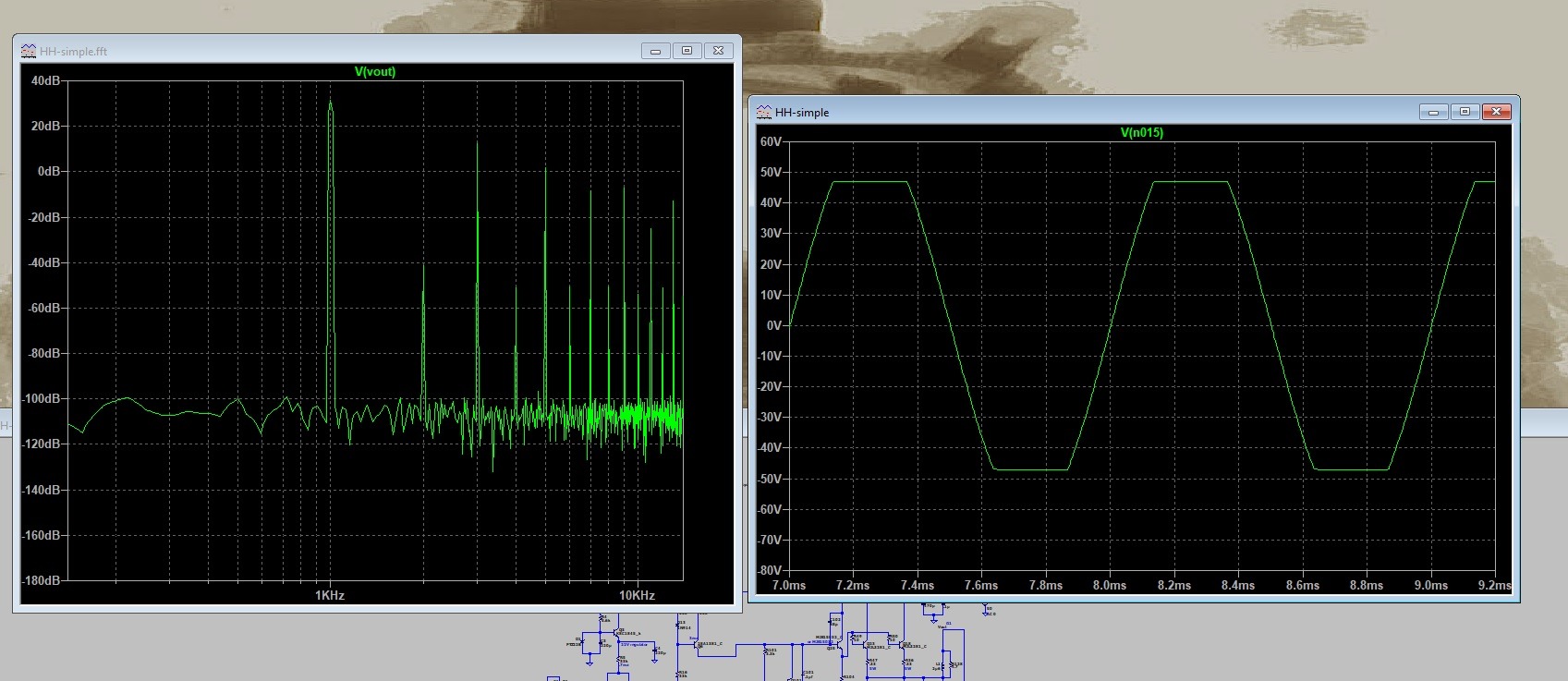Click the 0V label on waveform vertical axis
The height and width of the screenshot is (681, 1568).
[774, 325]
